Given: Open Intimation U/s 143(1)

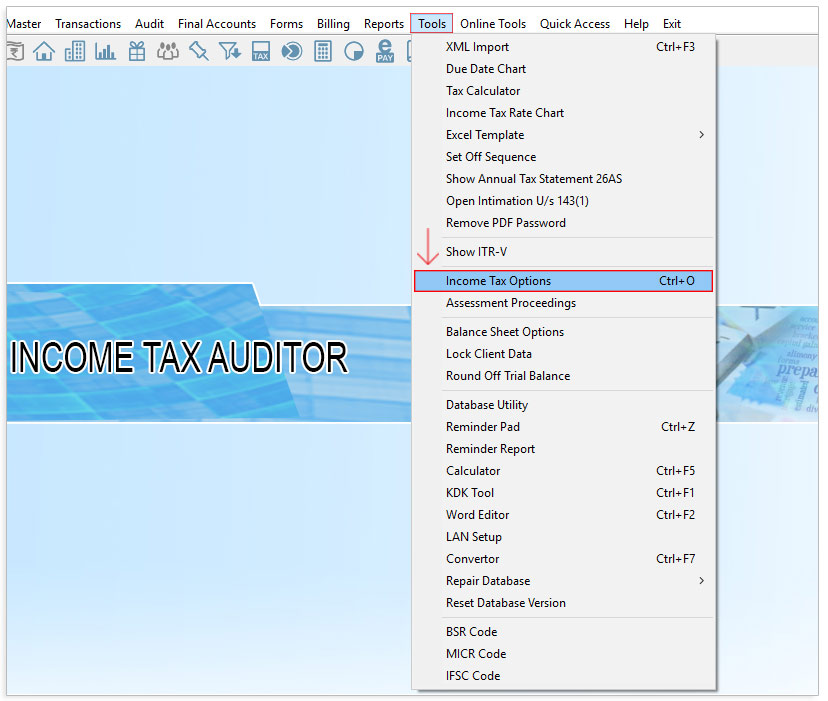Looking at the screenshot, I should point(563,201).
